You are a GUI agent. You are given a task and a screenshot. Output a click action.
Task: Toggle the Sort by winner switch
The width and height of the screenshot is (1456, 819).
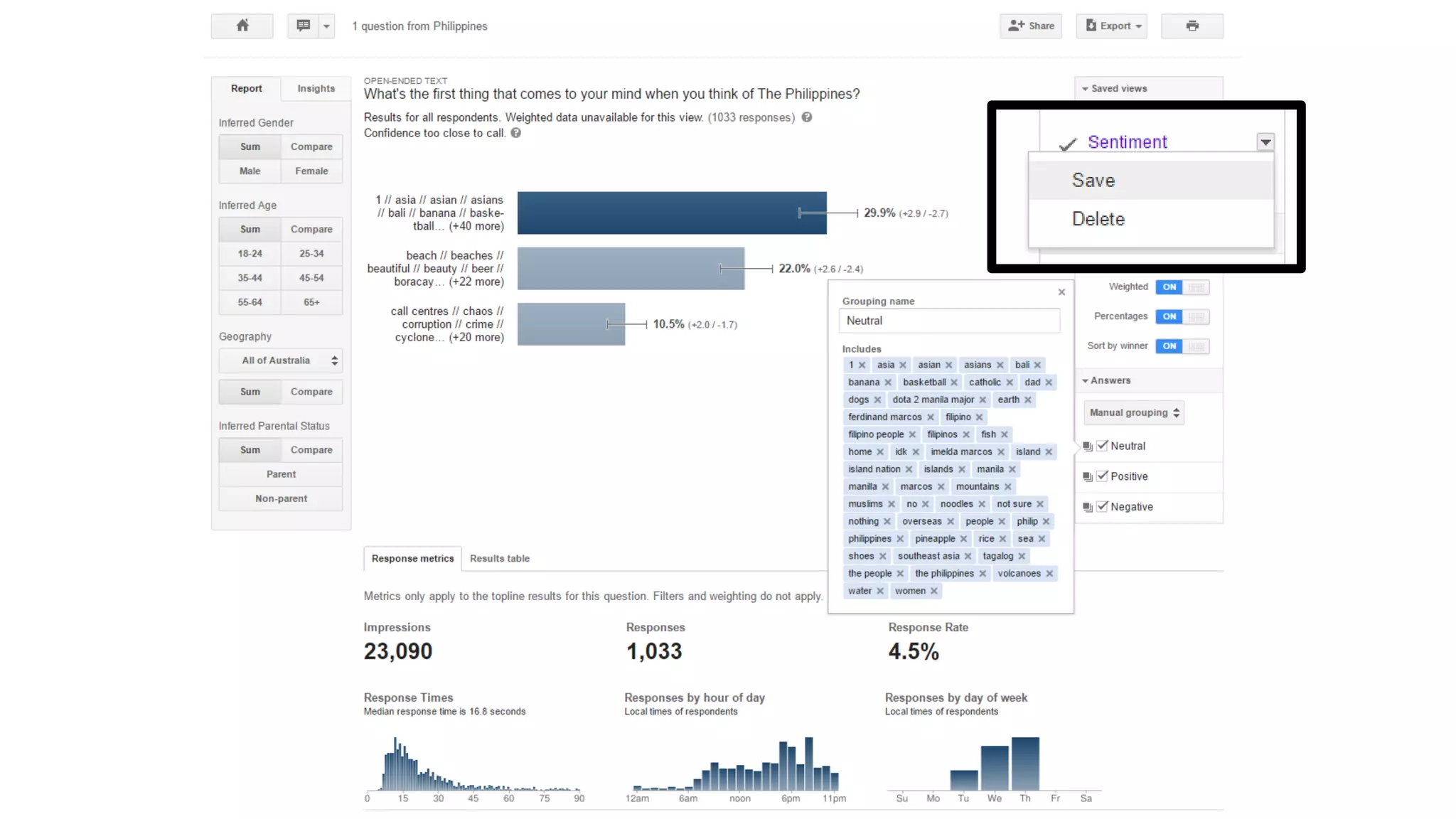(1182, 346)
